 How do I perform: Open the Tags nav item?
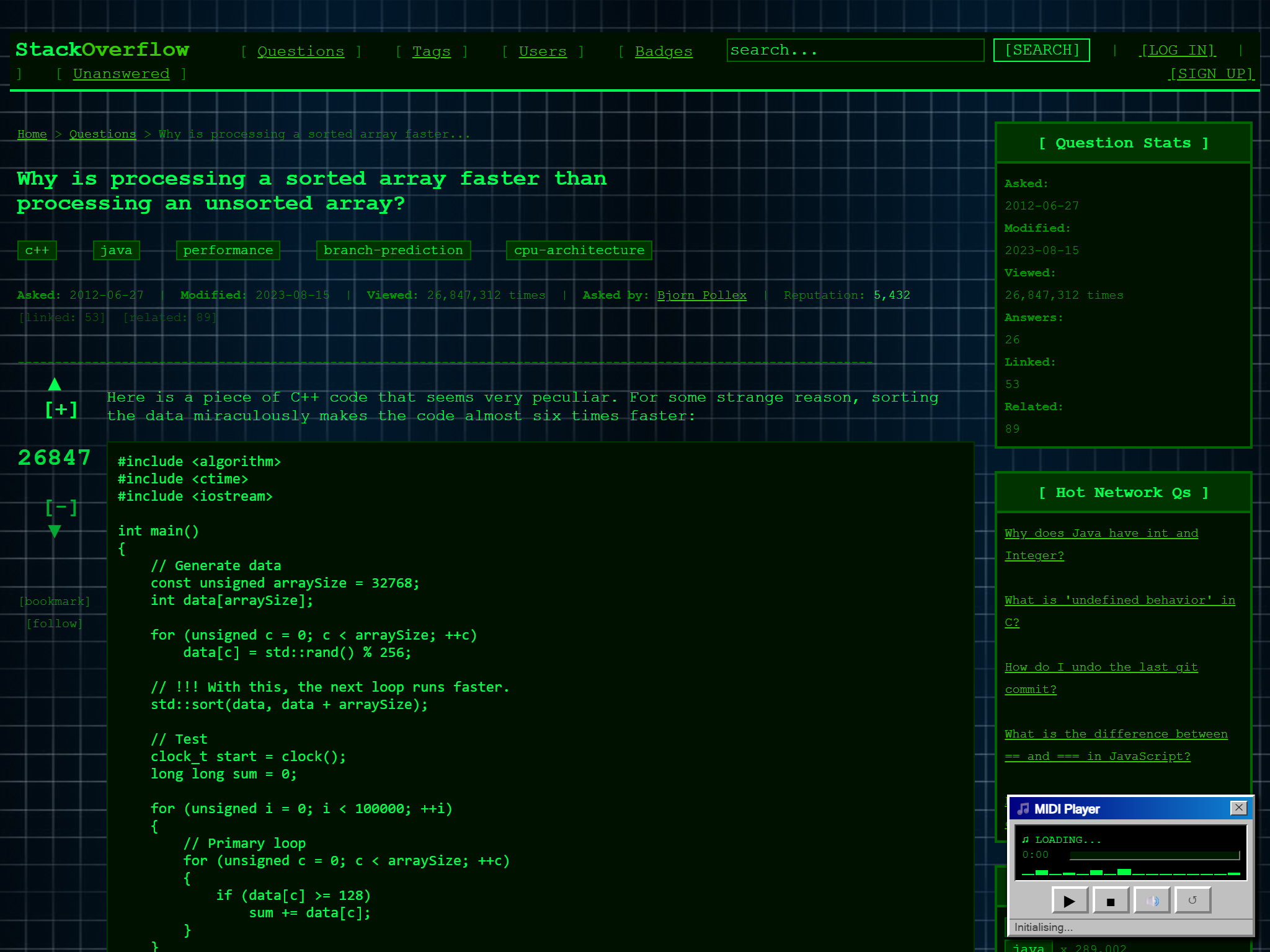[431, 51]
